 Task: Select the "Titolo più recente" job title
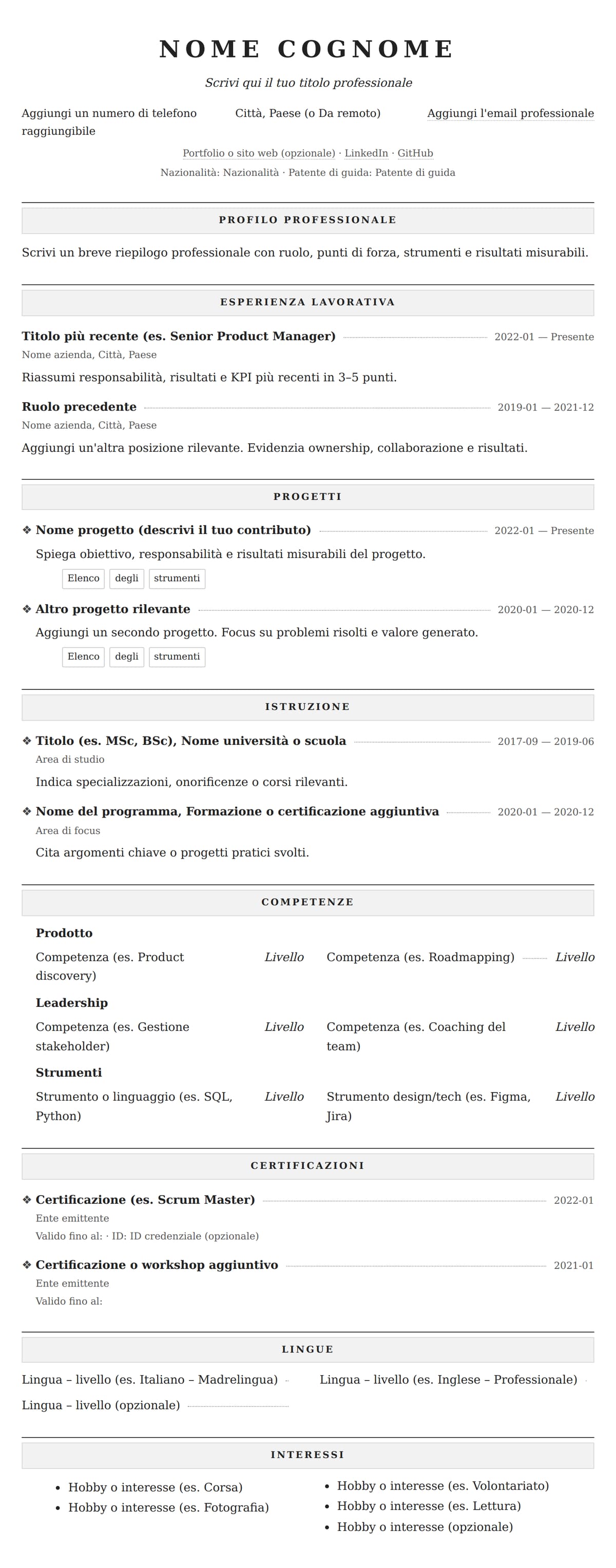[x=179, y=336]
